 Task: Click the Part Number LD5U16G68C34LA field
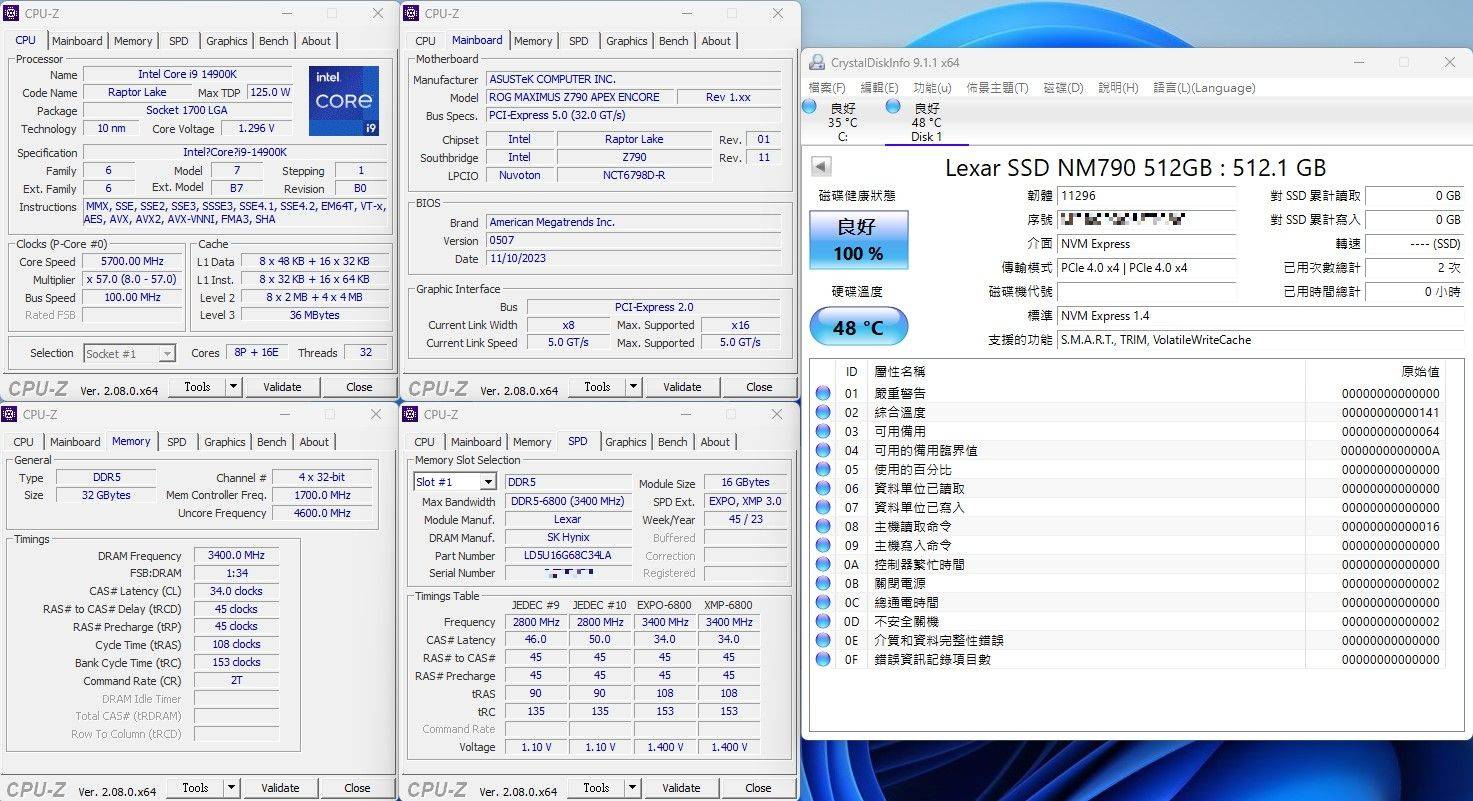click(567, 555)
